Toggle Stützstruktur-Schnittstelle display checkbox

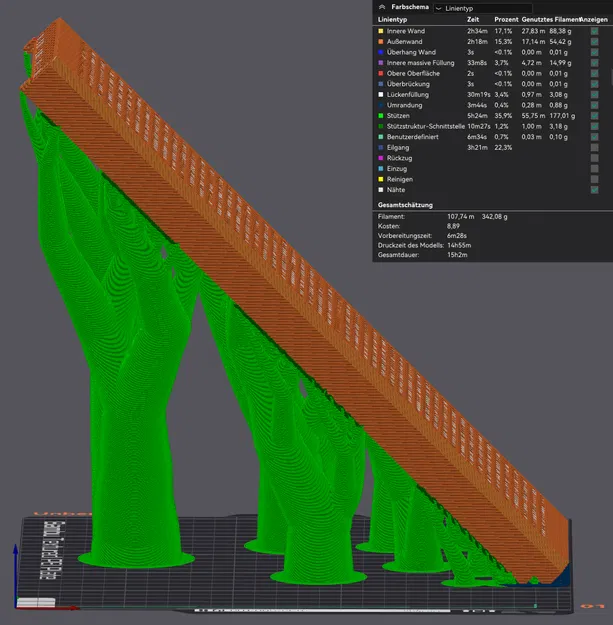(594, 126)
